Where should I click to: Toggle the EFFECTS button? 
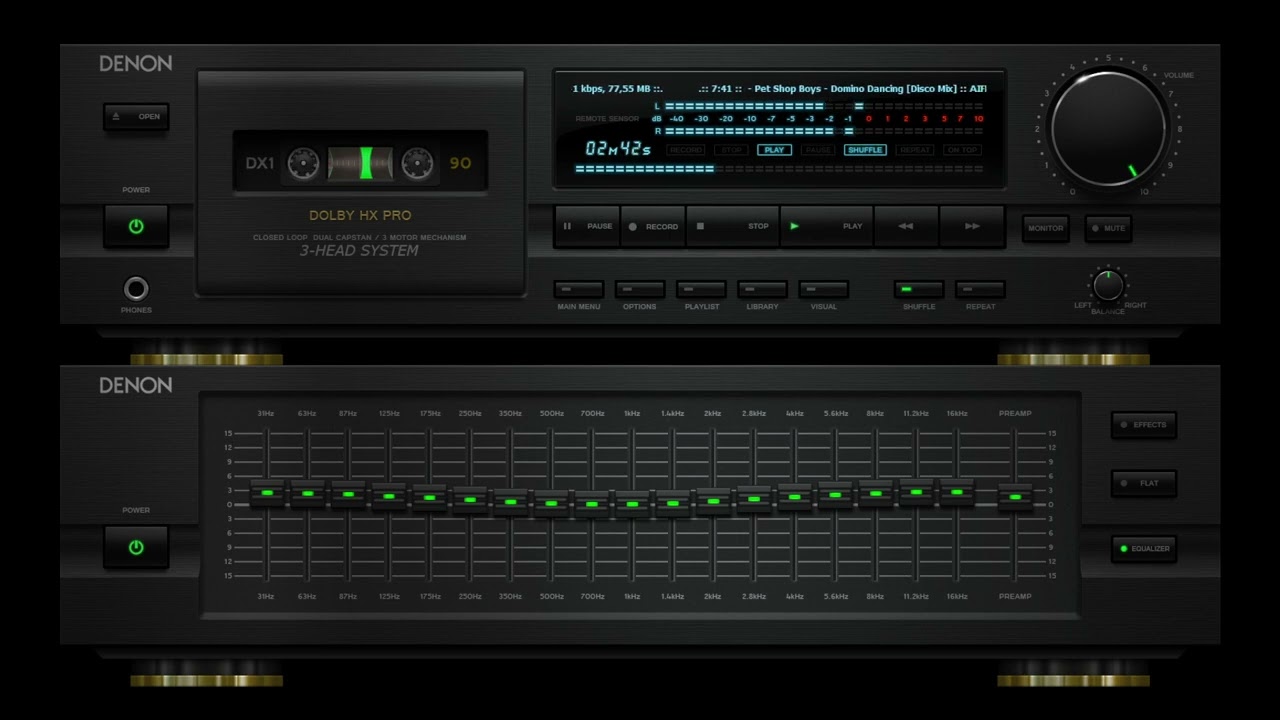tap(1144, 425)
